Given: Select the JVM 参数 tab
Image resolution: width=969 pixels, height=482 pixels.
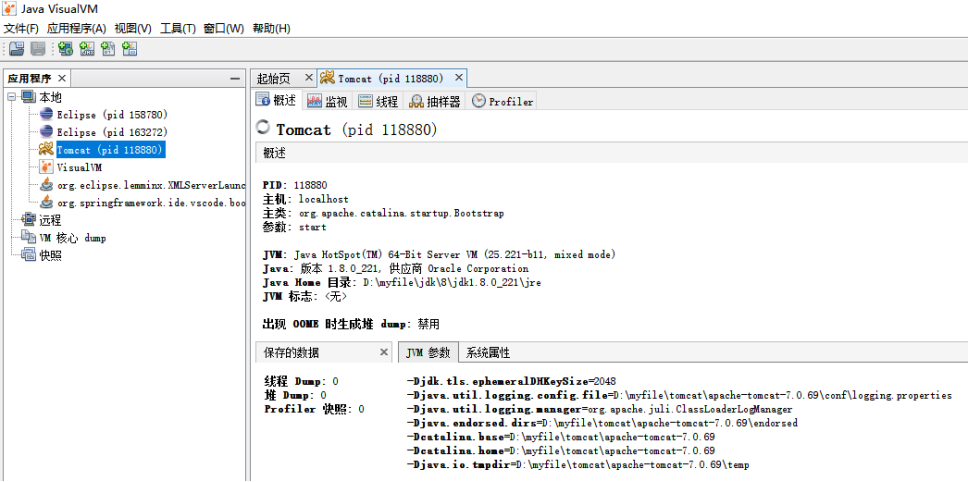Looking at the screenshot, I should click(428, 353).
